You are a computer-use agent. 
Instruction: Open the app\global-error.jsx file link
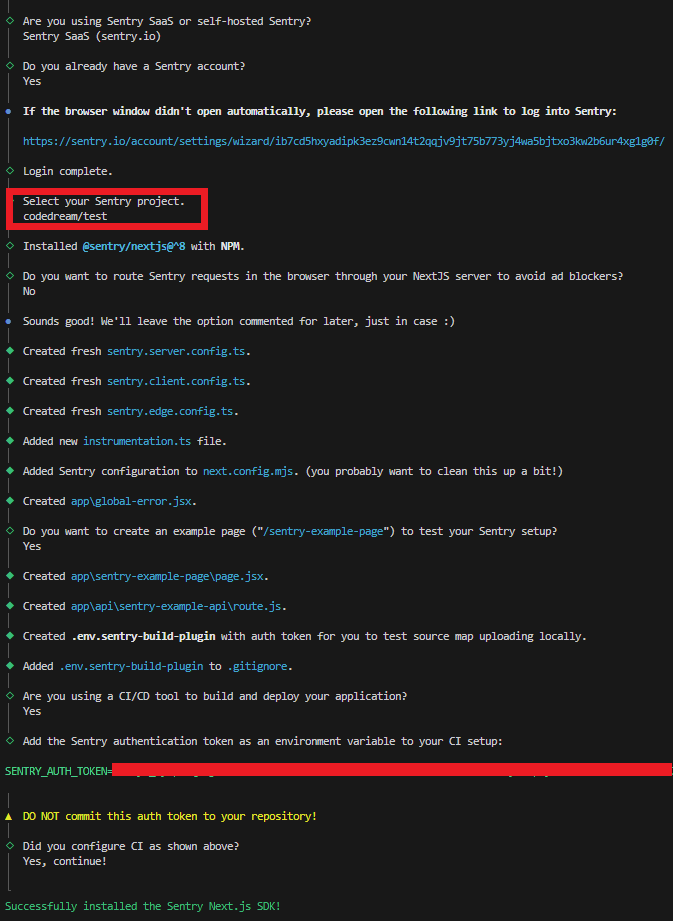[131, 501]
